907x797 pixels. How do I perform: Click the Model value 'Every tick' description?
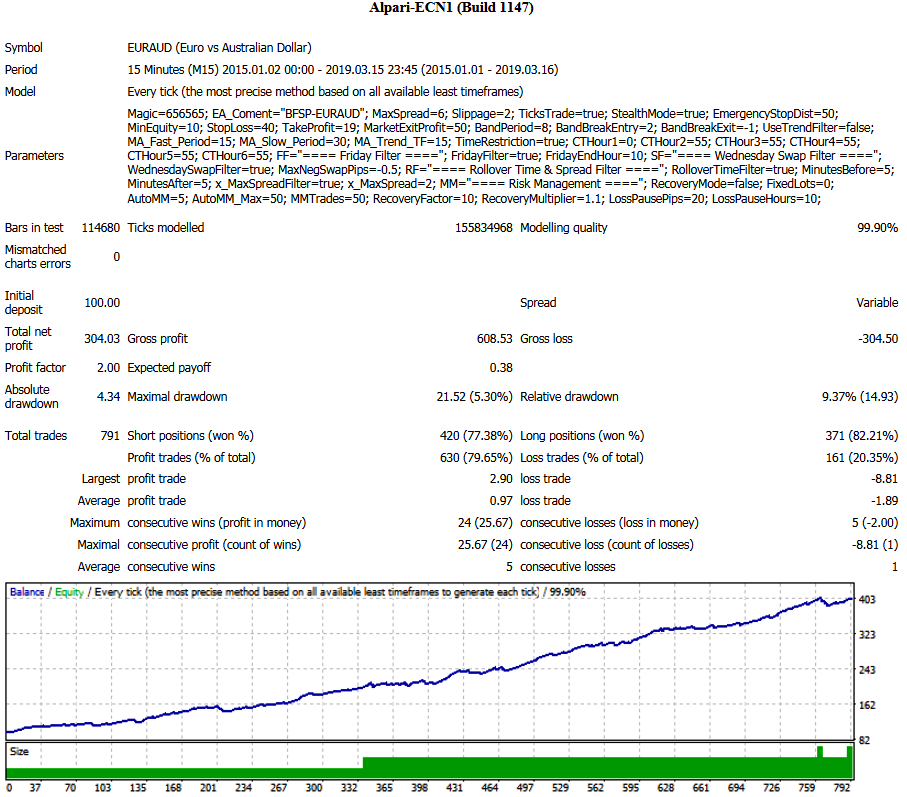tap(325, 91)
